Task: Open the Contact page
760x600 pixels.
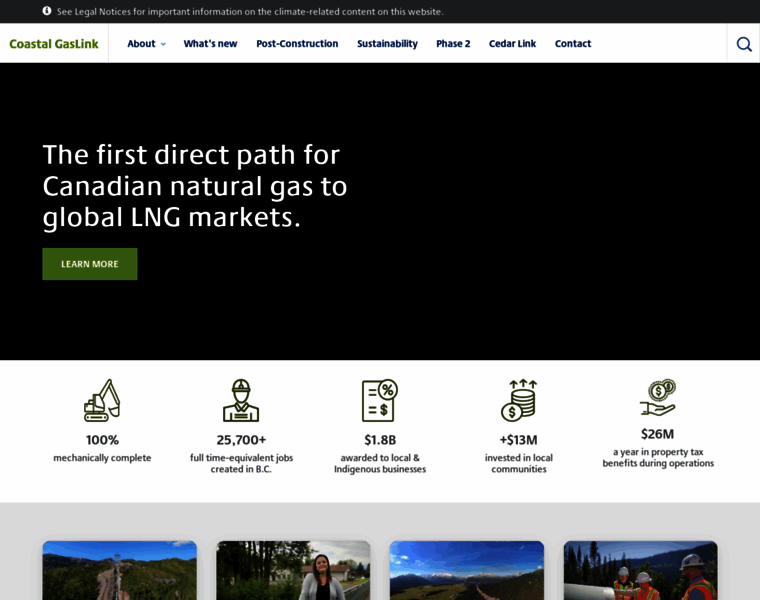Action: 573,44
